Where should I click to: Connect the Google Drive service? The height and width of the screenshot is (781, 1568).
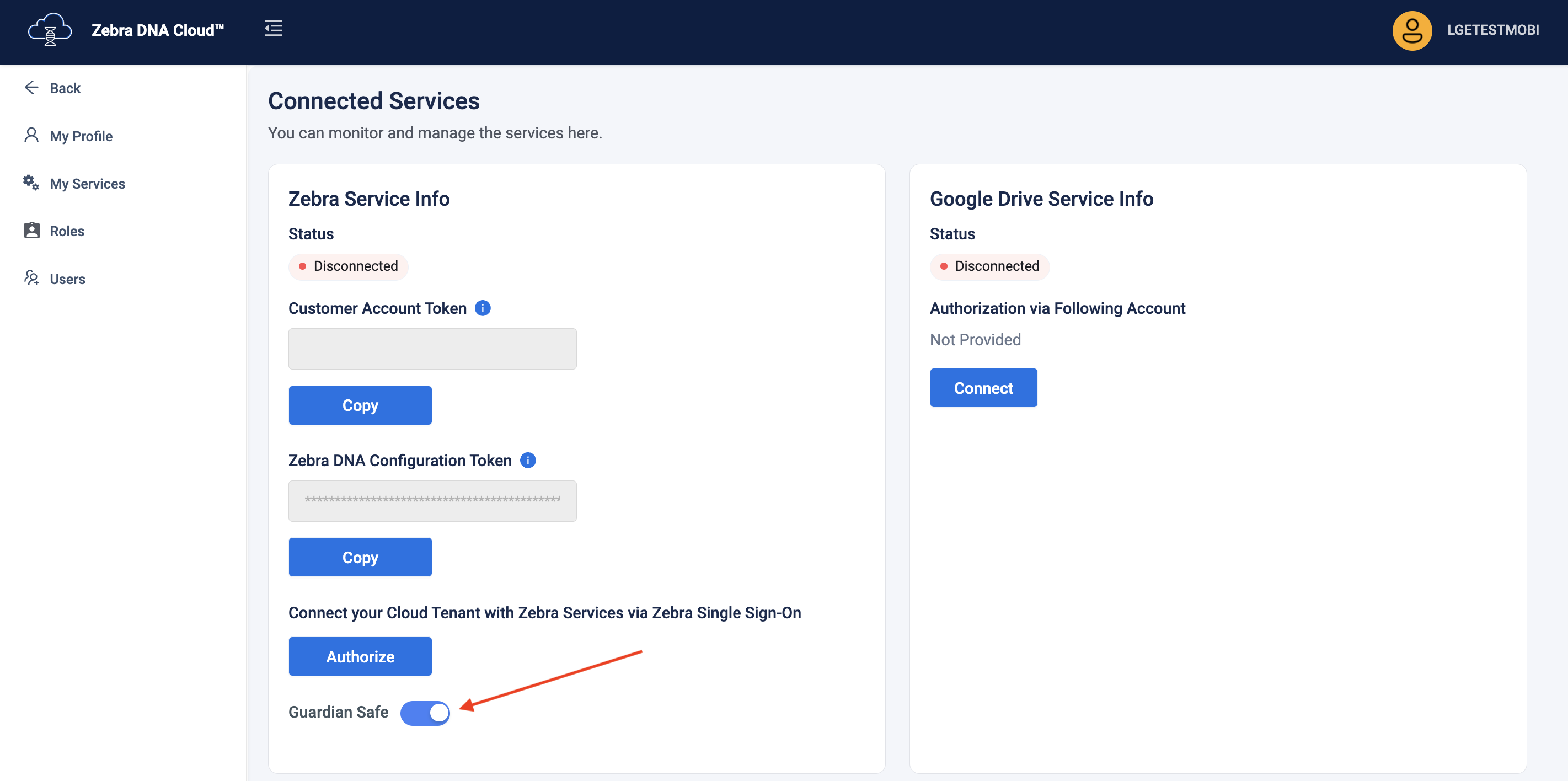tap(982, 388)
